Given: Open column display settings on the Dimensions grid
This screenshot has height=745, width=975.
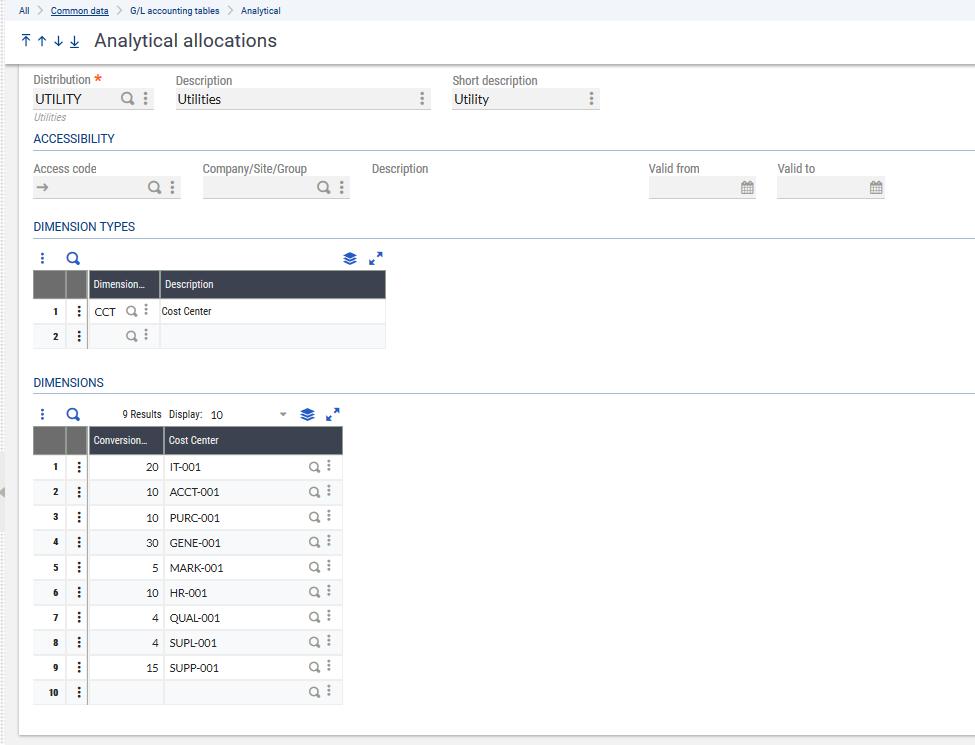Looking at the screenshot, I should (x=307, y=413).
